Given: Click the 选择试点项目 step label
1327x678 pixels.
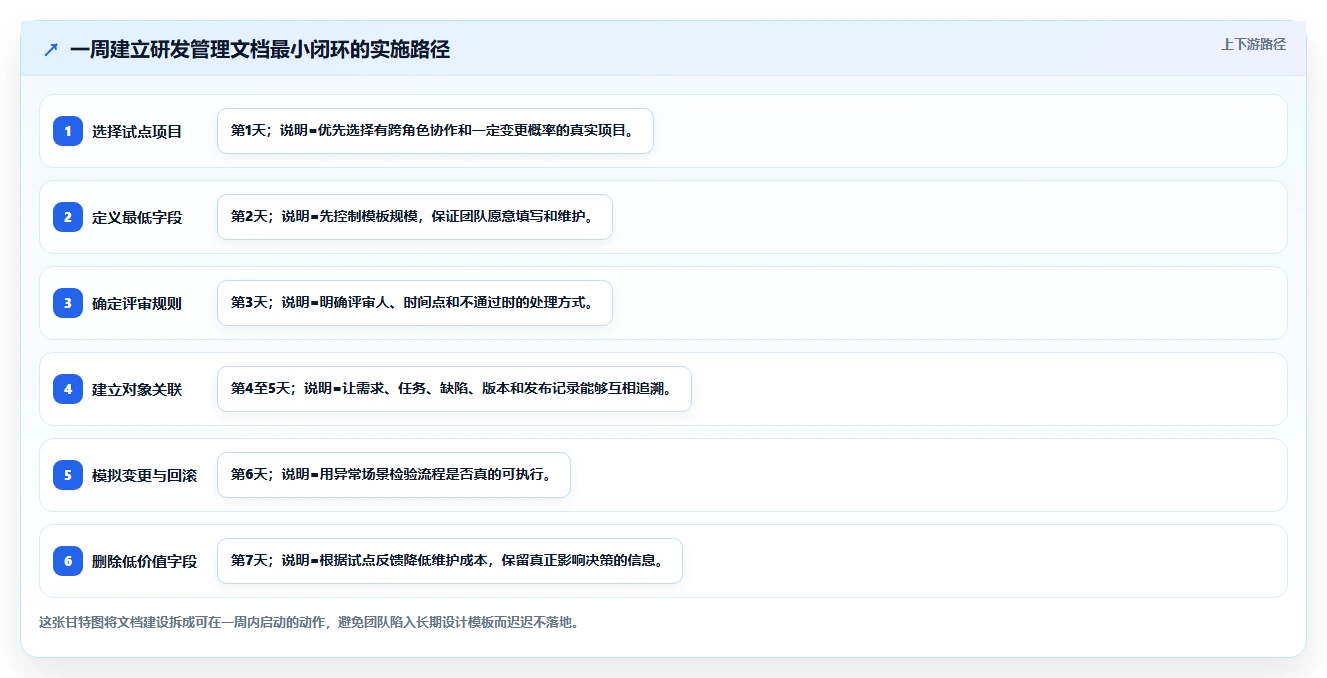Looking at the screenshot, I should [x=137, y=131].
